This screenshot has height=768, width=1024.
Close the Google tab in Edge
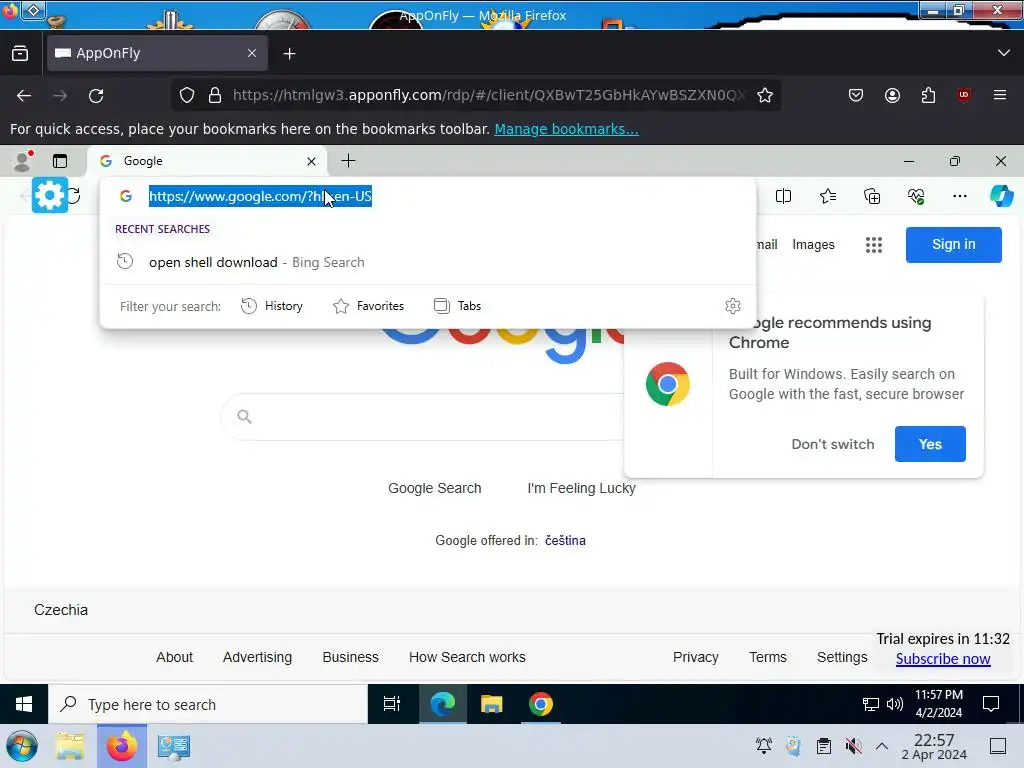tap(312, 161)
